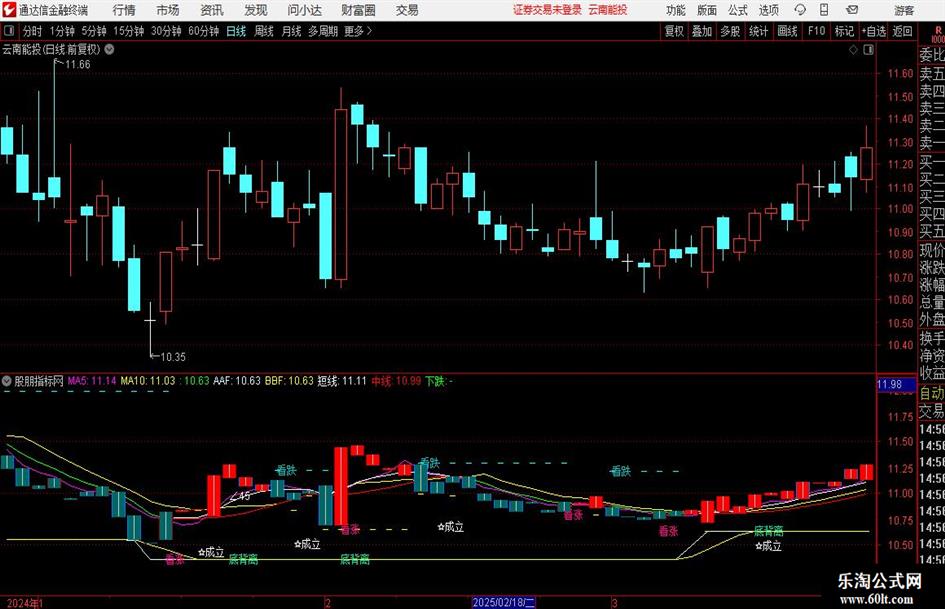This screenshot has height=609, width=945.
Task: Add stock with +自选 button
Action: point(874,31)
